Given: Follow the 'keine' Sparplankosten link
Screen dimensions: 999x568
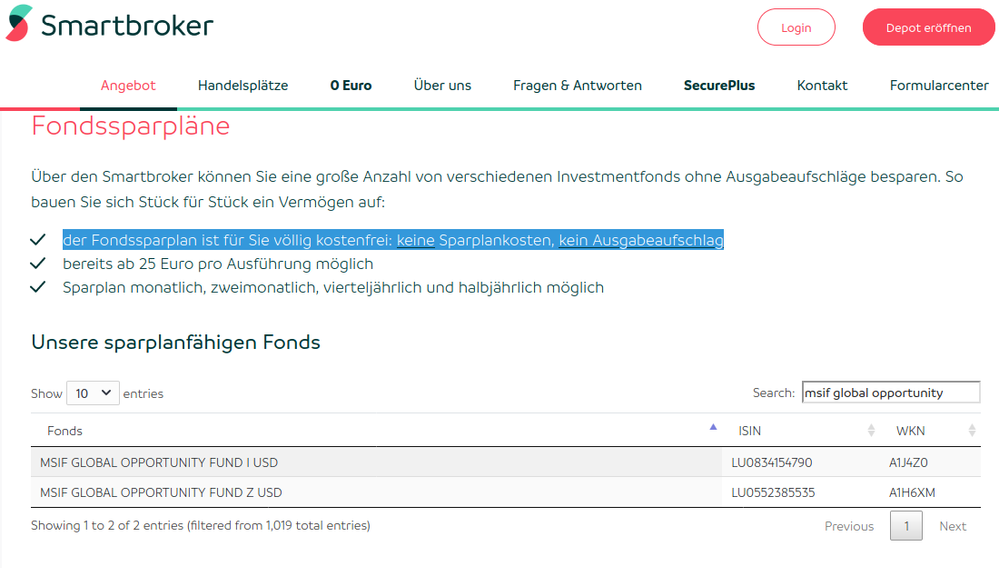Looking at the screenshot, I should (415, 240).
